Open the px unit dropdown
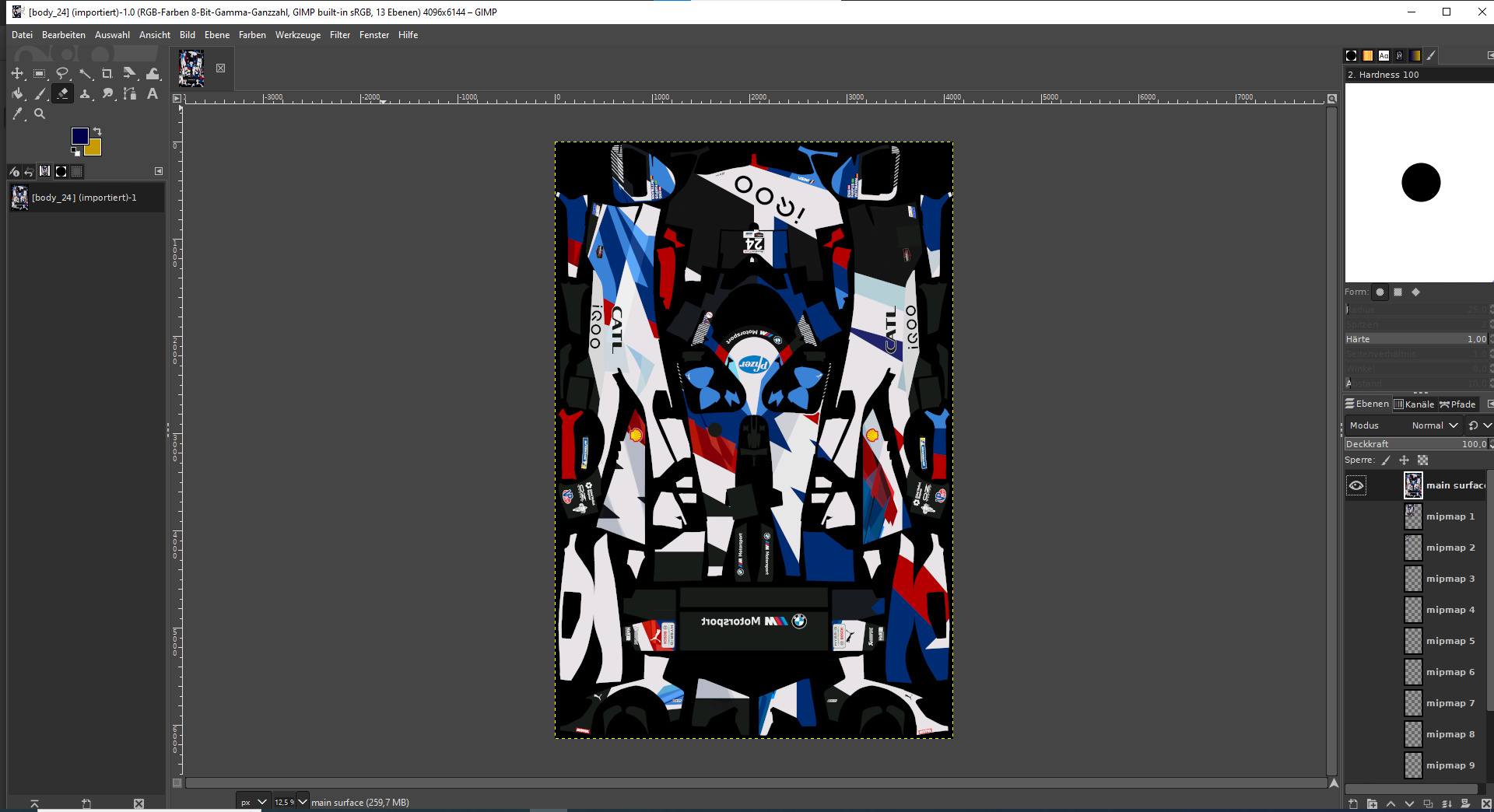Viewport: 1494px width, 812px height. (x=261, y=802)
